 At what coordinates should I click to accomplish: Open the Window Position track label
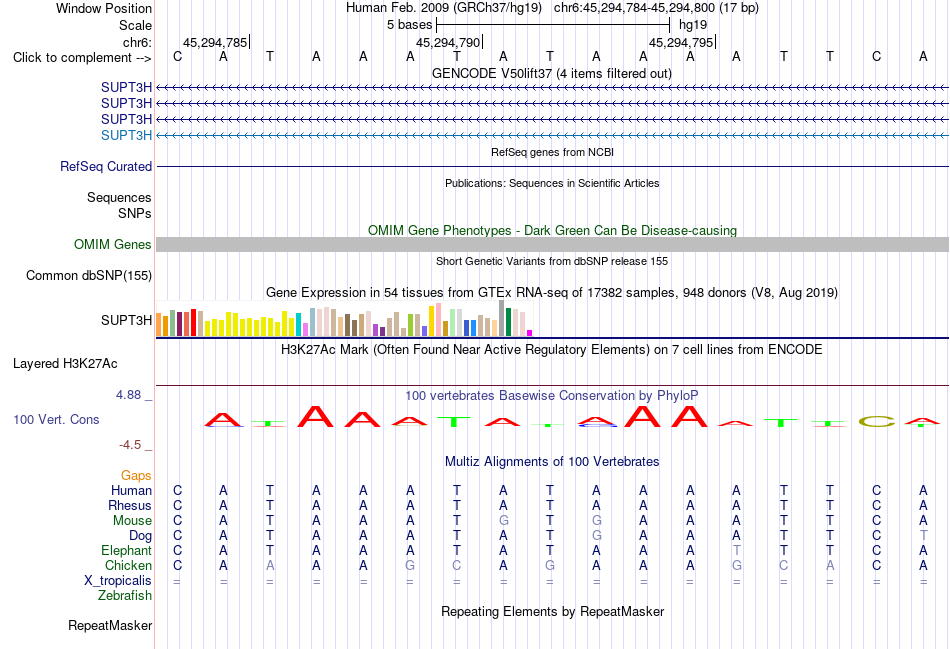click(104, 8)
